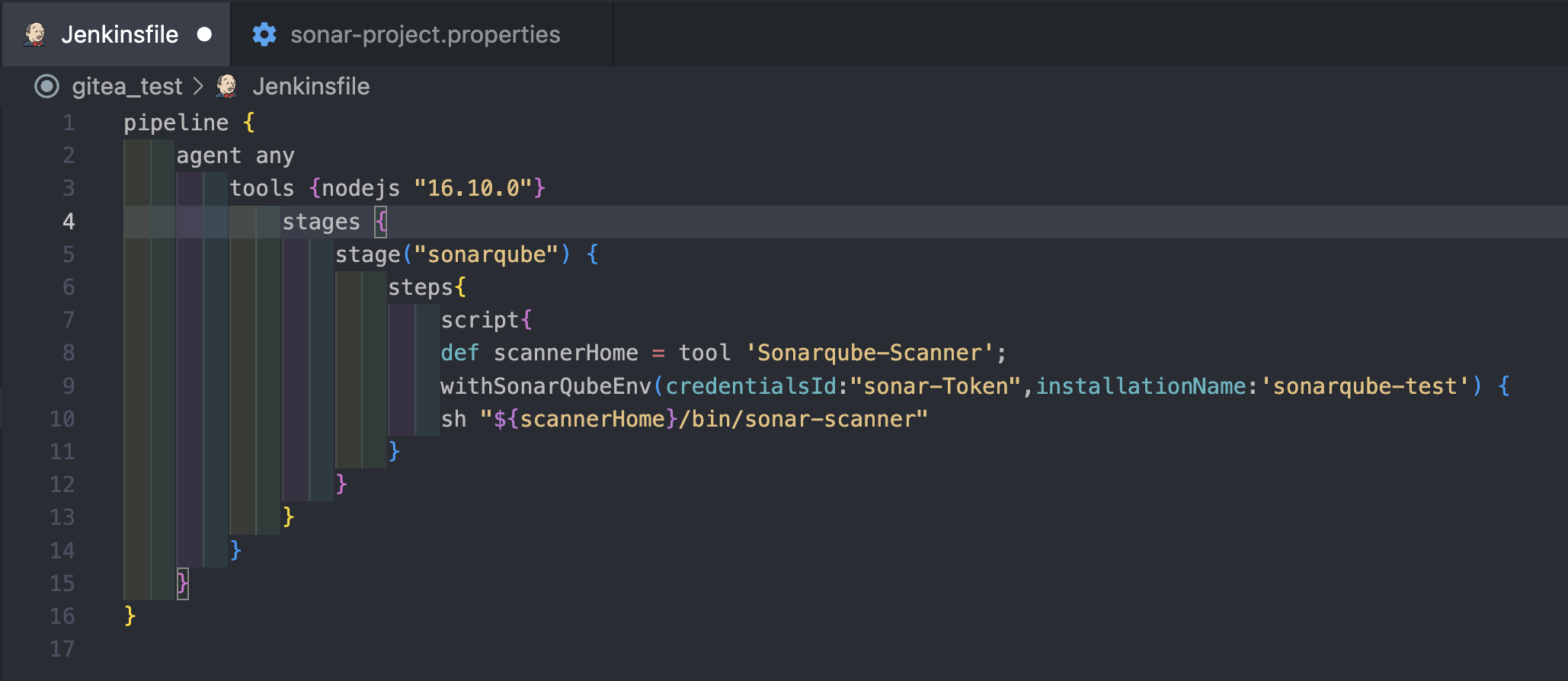Click the string 'Sonarqube-Scanner'
Screen dimensions: 1568x681
coord(869,353)
